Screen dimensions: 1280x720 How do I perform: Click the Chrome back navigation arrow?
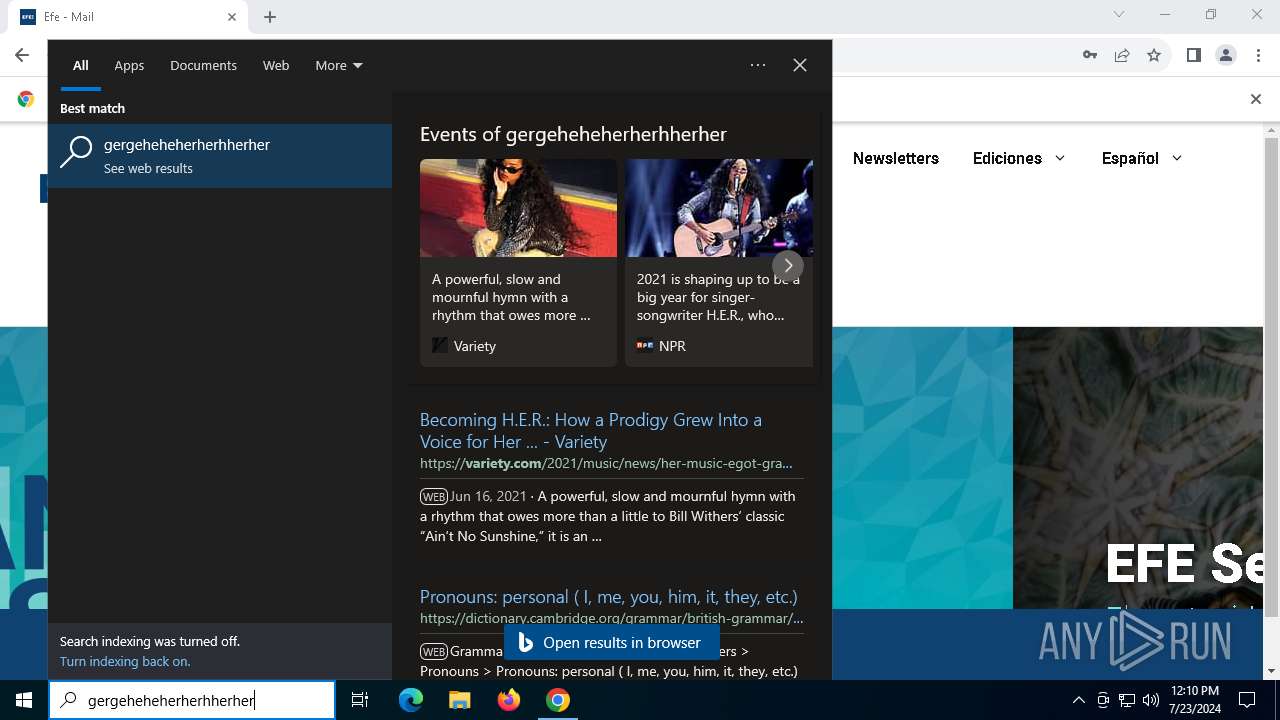point(22,55)
